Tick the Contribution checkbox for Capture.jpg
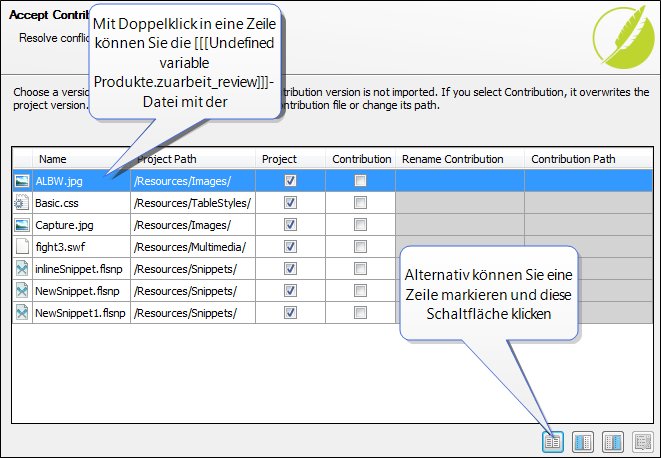Image resolution: width=661 pixels, height=458 pixels. pos(360,225)
